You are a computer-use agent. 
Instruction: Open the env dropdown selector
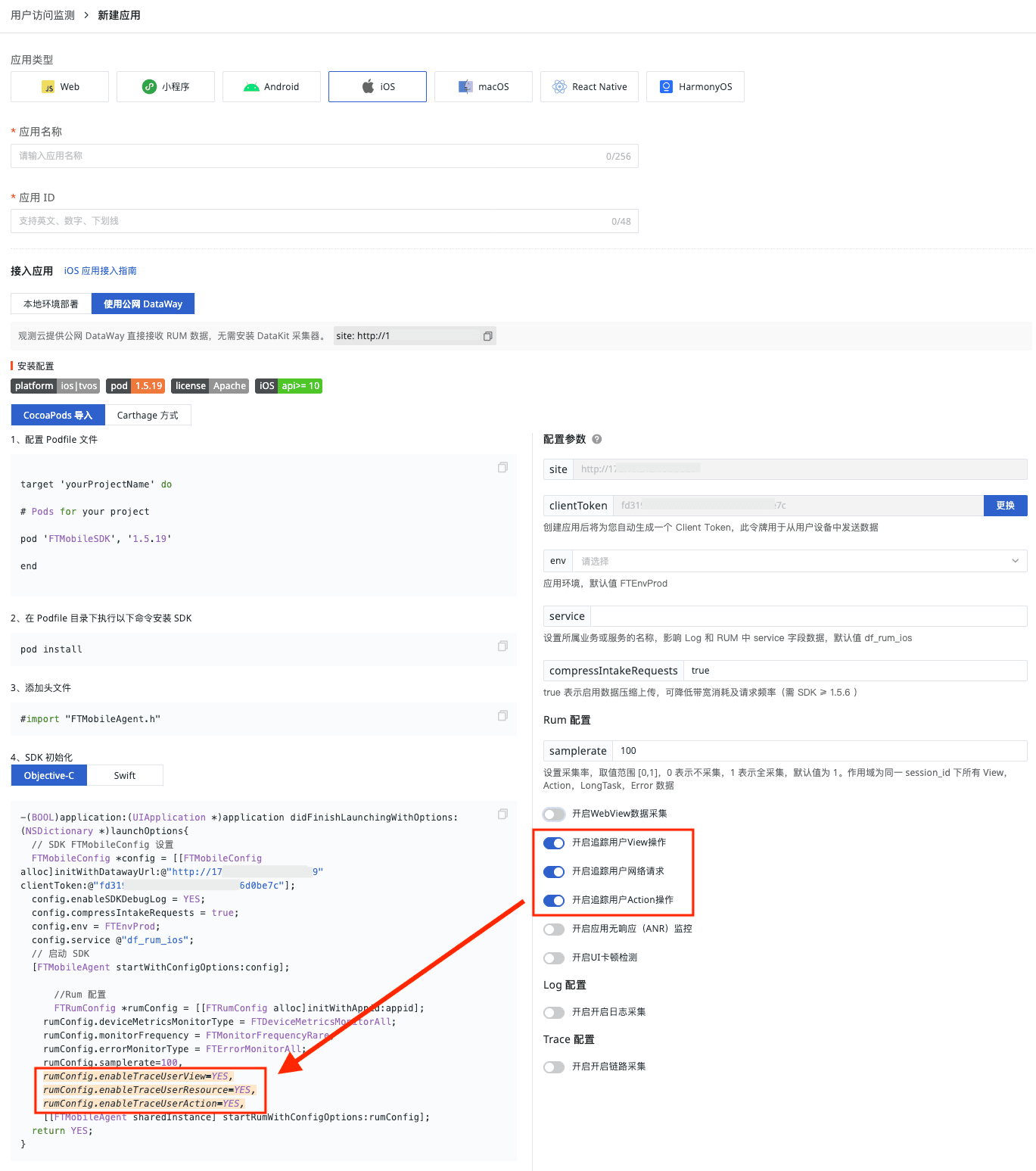pyautogui.click(x=799, y=561)
